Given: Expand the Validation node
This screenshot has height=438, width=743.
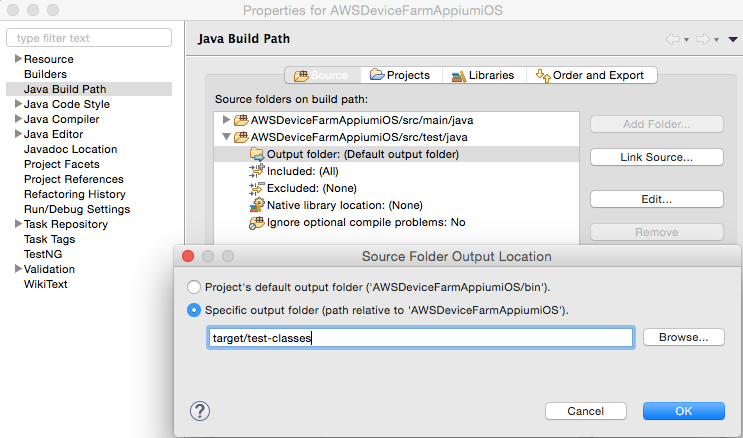Looking at the screenshot, I should tap(18, 269).
